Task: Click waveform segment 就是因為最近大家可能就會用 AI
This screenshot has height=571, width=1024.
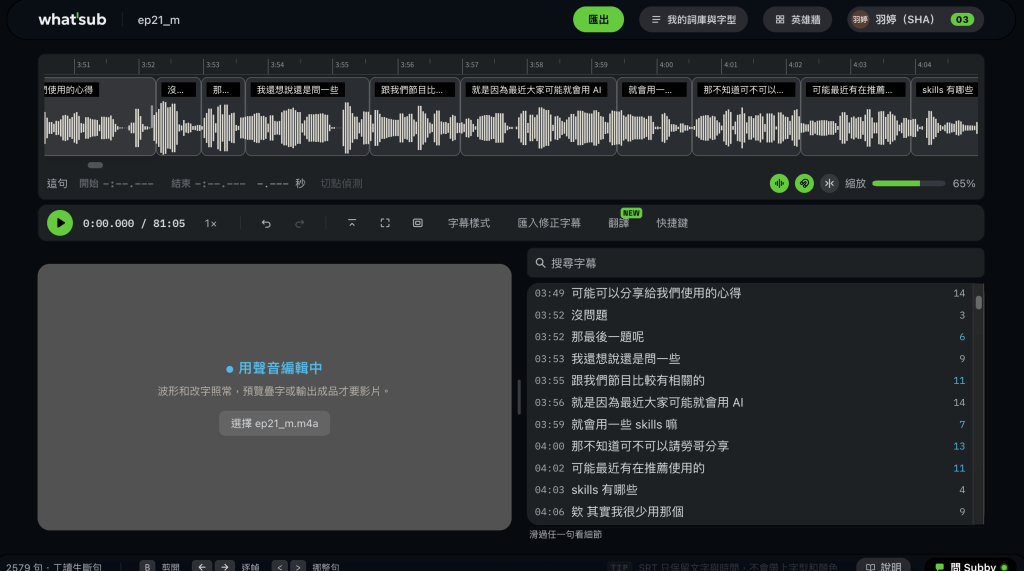Action: tap(539, 116)
